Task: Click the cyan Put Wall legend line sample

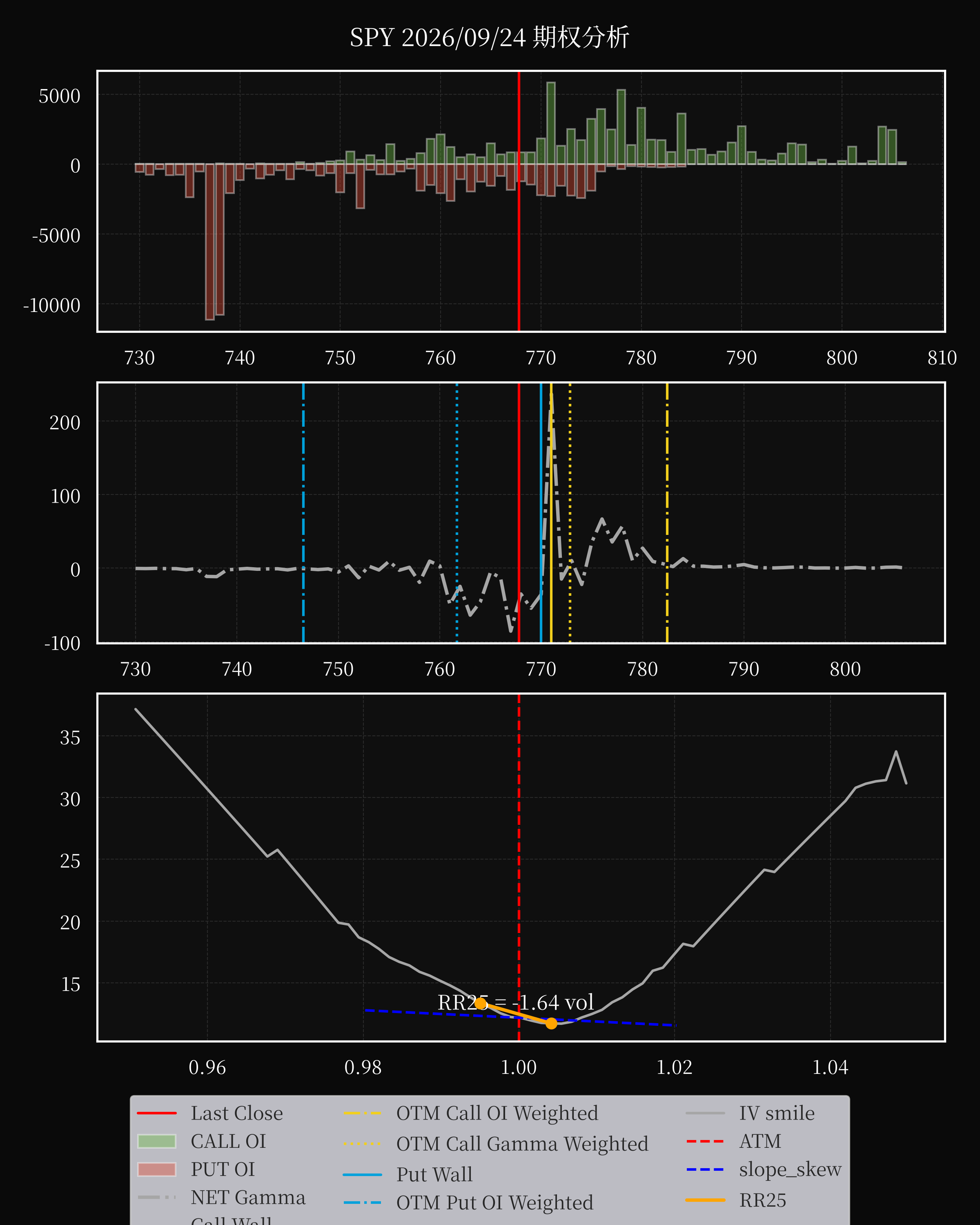Action: [363, 1174]
